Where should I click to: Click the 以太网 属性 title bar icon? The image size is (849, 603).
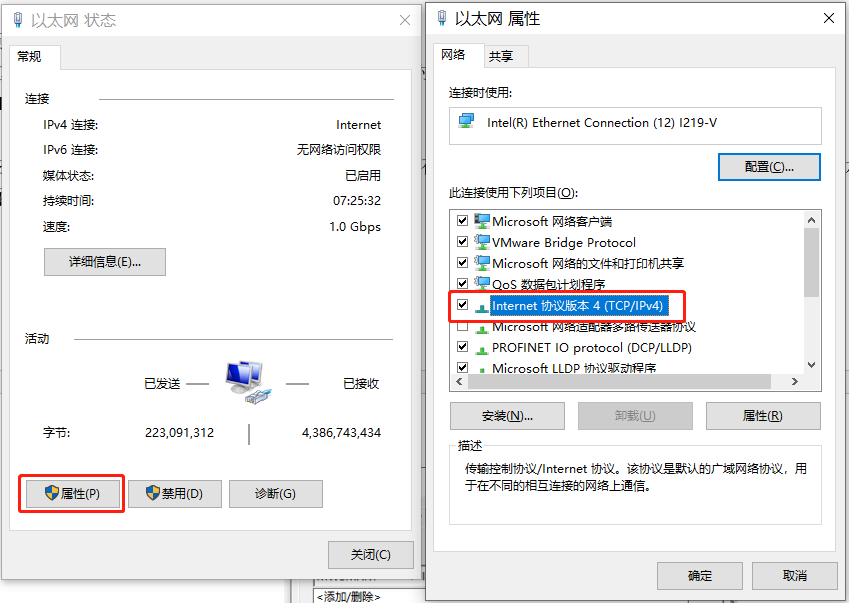(442, 18)
